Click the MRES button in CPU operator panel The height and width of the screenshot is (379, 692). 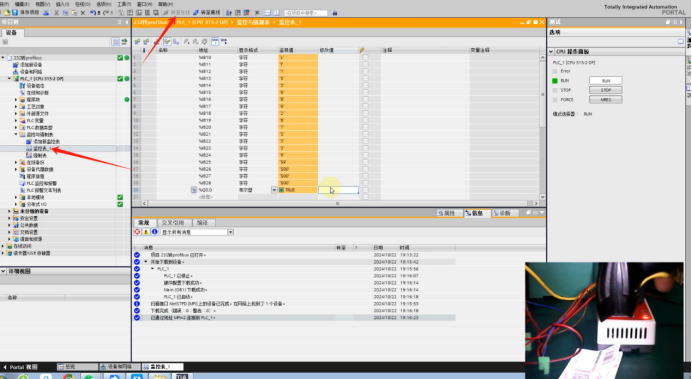[x=606, y=100]
